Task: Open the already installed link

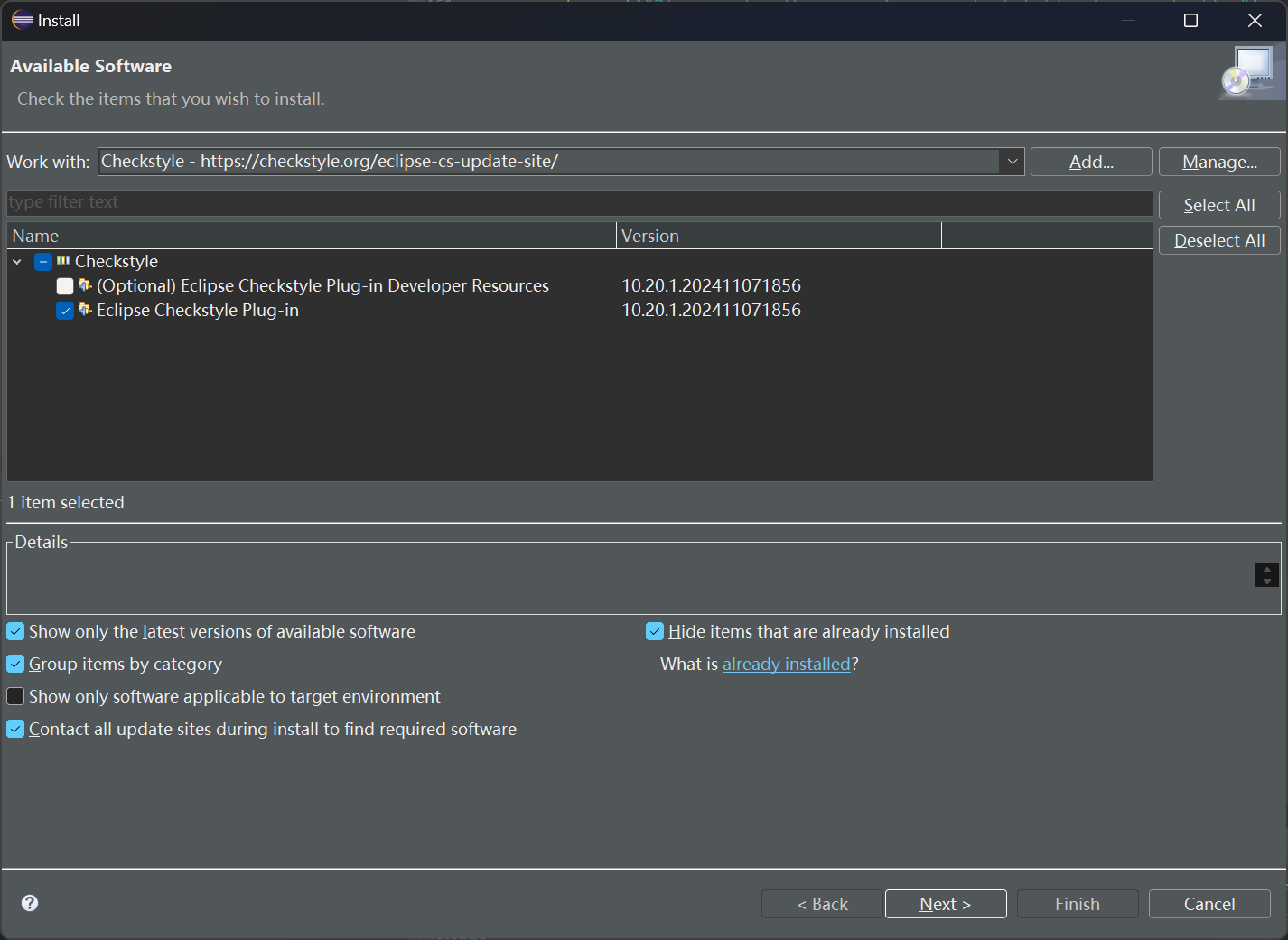Action: point(787,665)
